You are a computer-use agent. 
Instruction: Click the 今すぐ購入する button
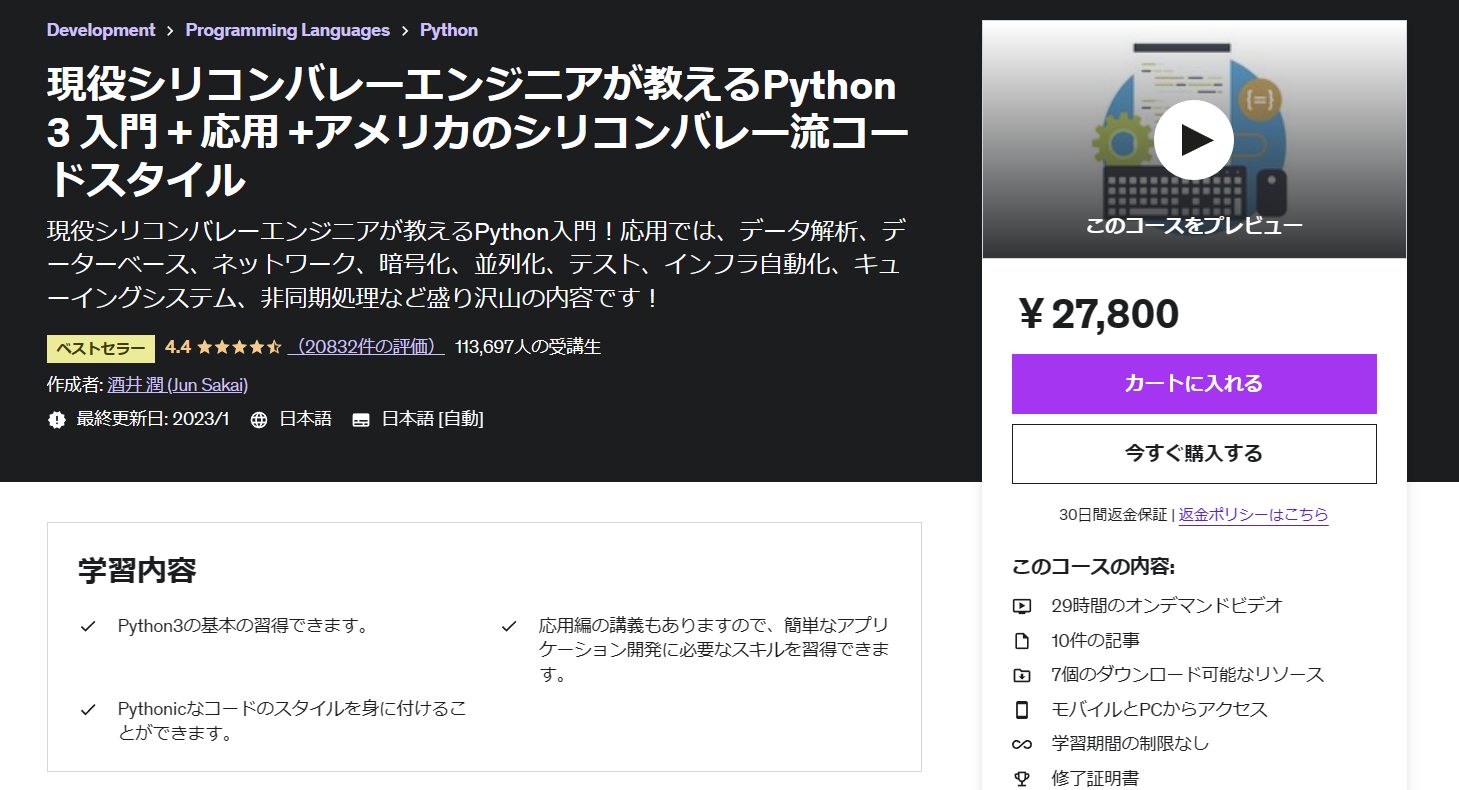pos(1194,453)
